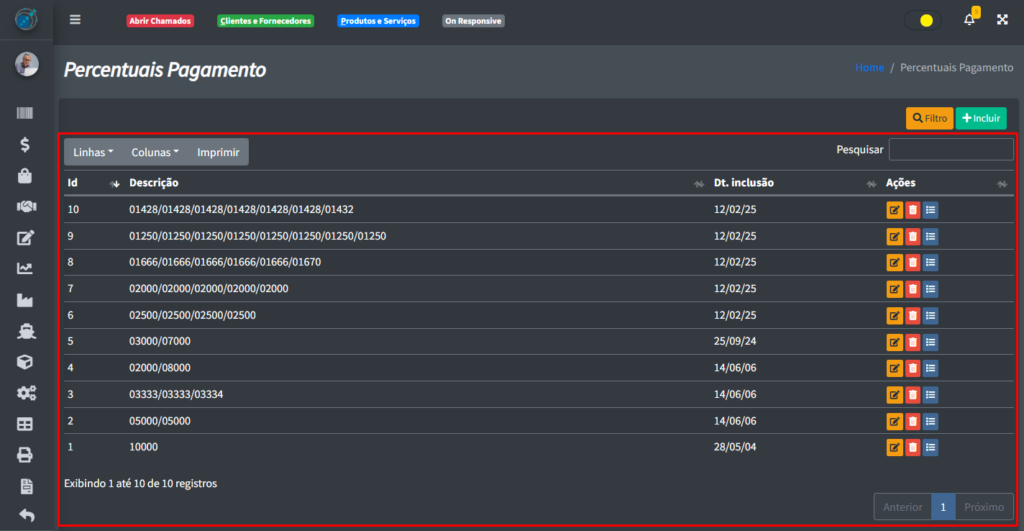Click the edit icon for row Id 10
The width and height of the screenshot is (1024, 531).
tap(894, 210)
